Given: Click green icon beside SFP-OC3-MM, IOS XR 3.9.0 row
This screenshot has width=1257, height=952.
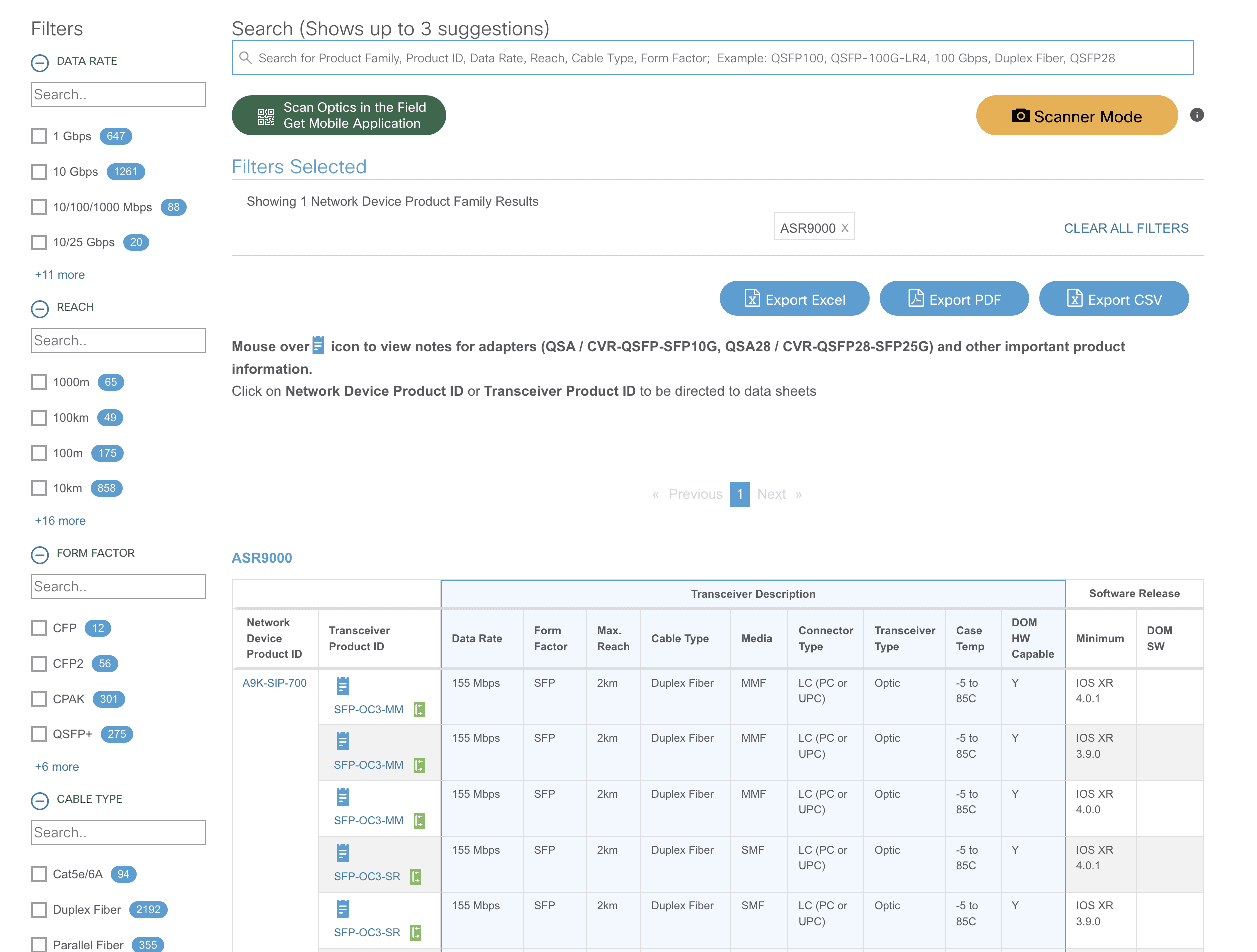Looking at the screenshot, I should 419,765.
